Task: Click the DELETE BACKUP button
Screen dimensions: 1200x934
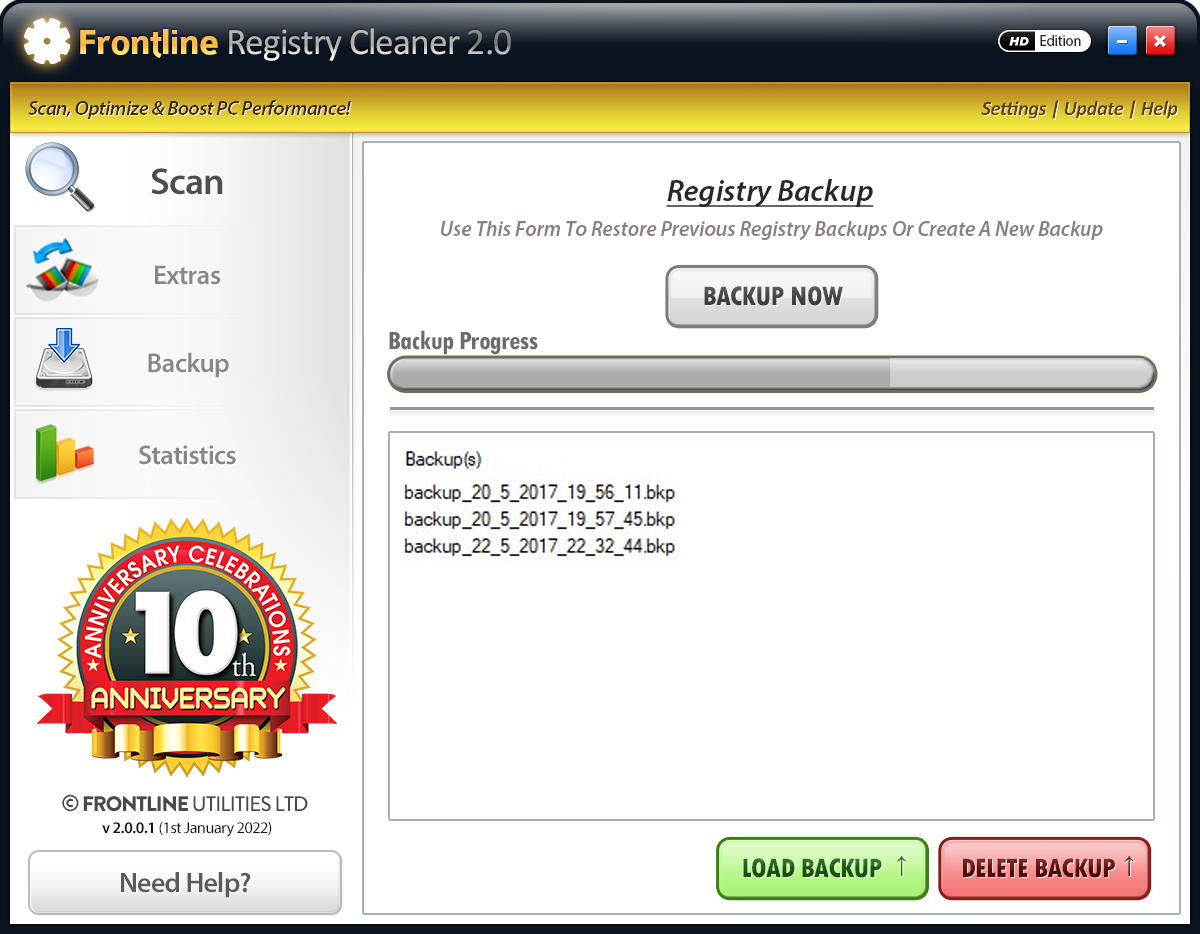Action: [x=1045, y=868]
